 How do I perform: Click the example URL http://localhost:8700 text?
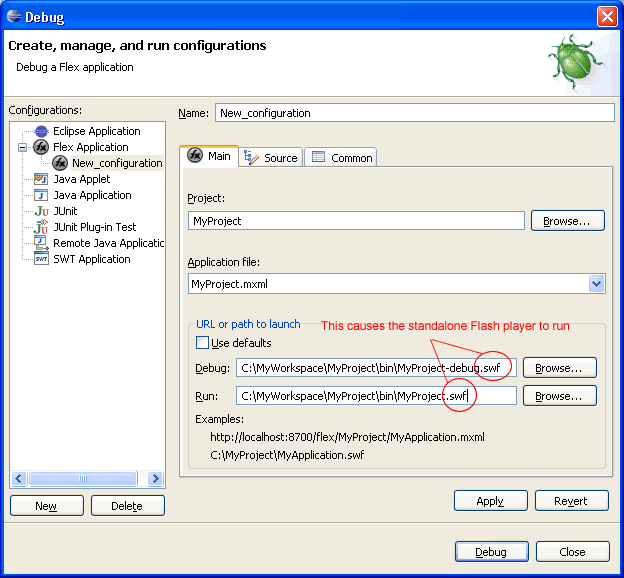click(x=347, y=437)
